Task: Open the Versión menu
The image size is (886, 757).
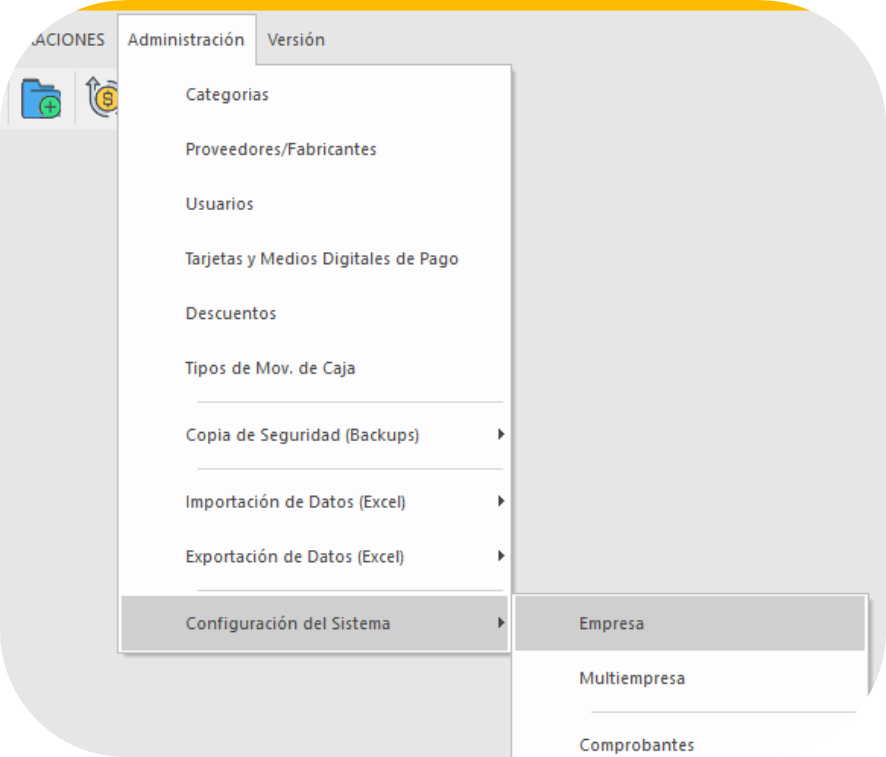Action: click(x=296, y=40)
